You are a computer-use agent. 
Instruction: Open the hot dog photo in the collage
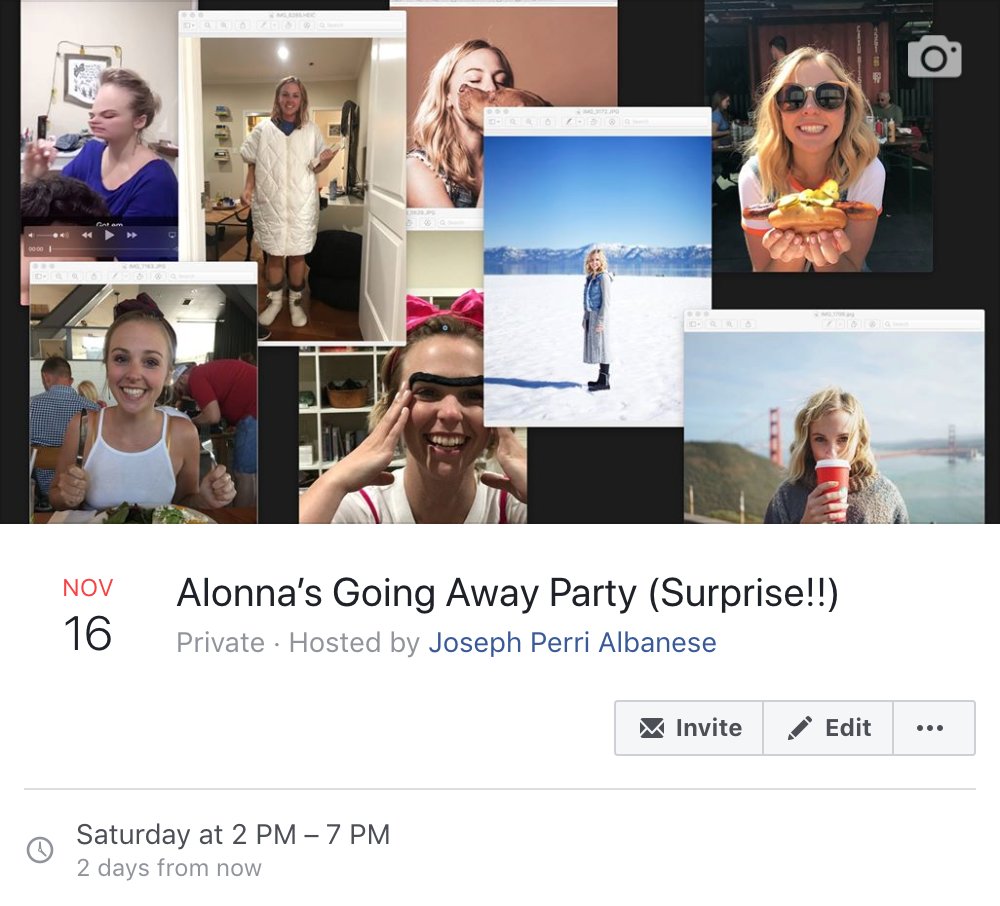point(819,137)
